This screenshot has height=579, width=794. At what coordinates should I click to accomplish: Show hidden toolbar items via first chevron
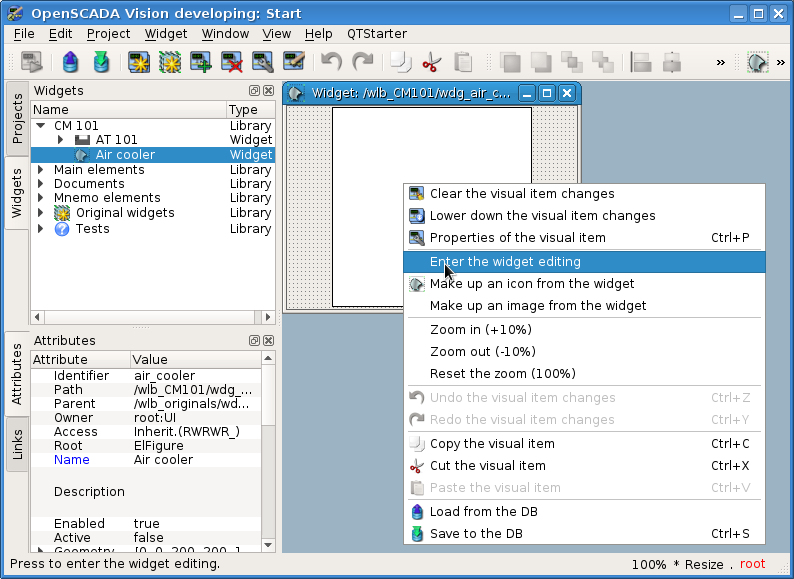(x=720, y=62)
